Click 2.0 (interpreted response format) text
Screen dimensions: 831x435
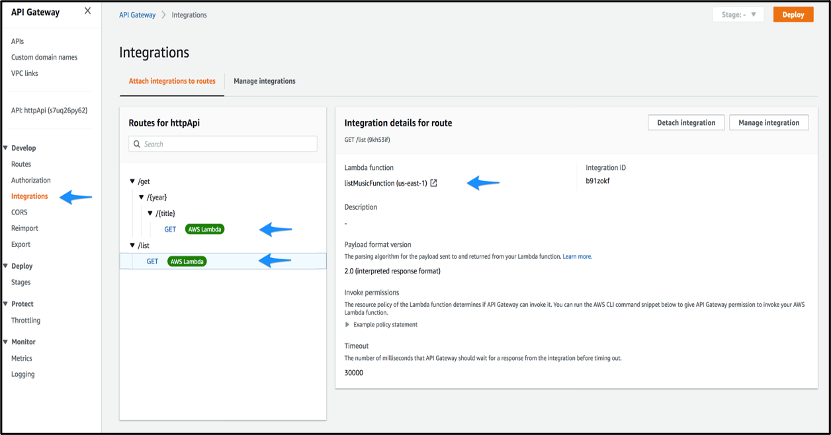[x=392, y=271]
